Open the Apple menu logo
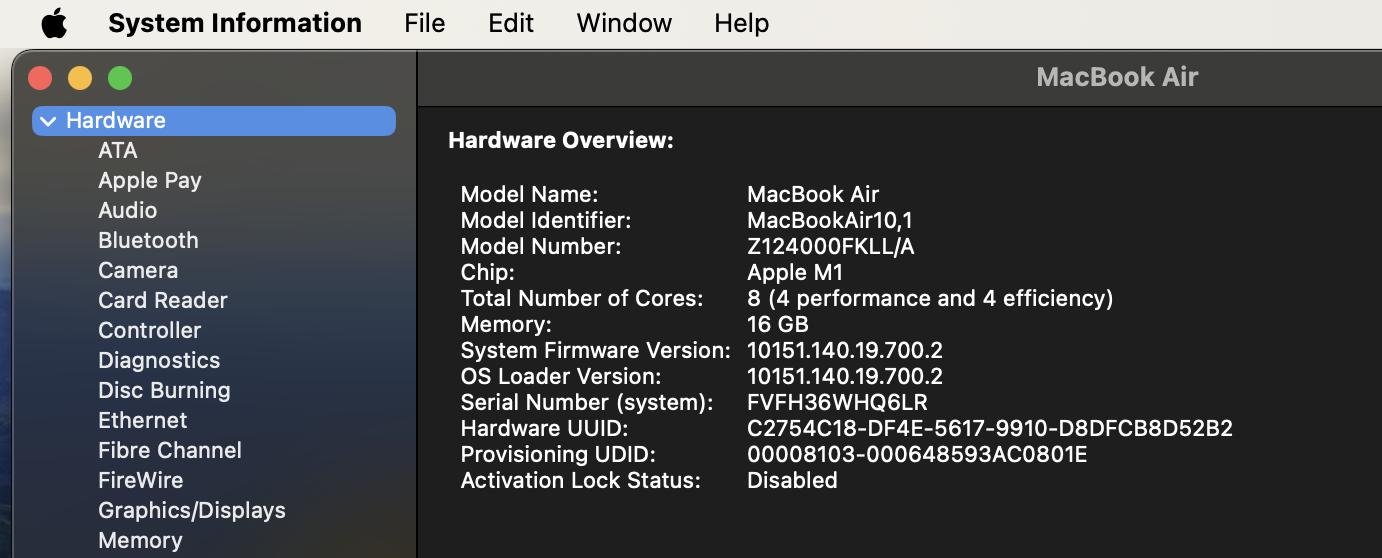 54,23
